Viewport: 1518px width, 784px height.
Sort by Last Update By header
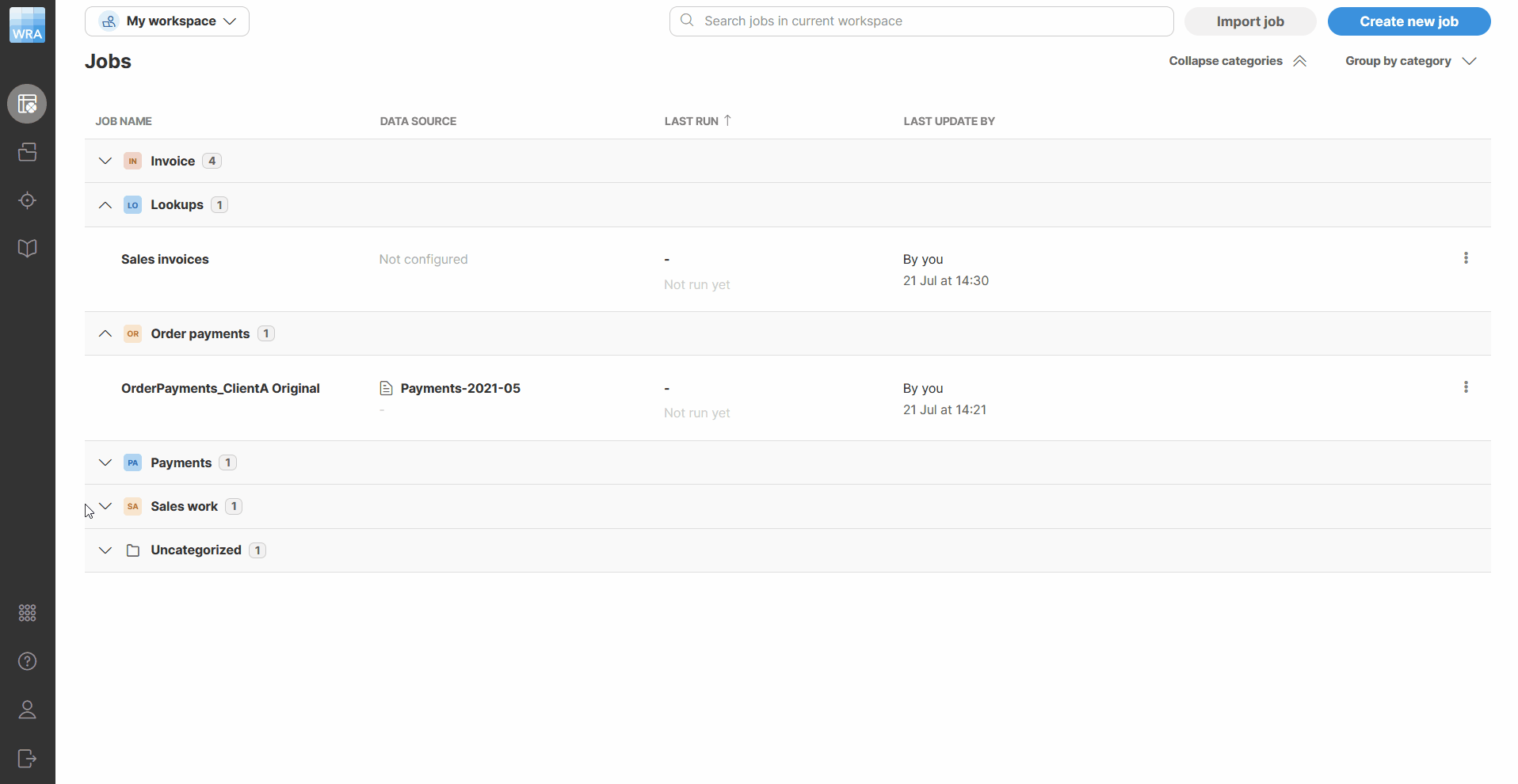point(949,121)
